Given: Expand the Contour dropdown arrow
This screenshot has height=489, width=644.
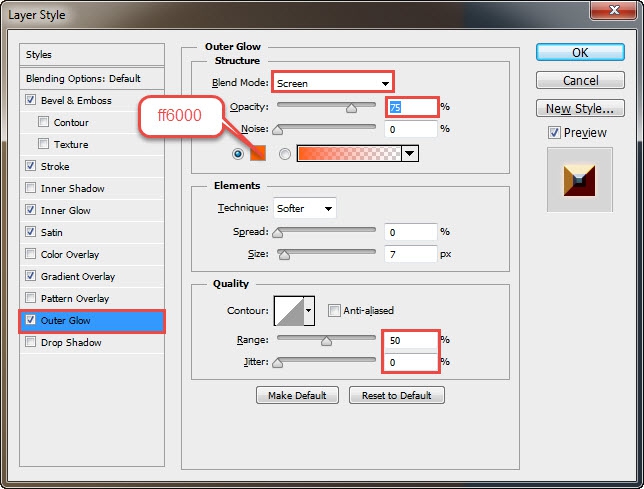Looking at the screenshot, I should (x=309, y=311).
